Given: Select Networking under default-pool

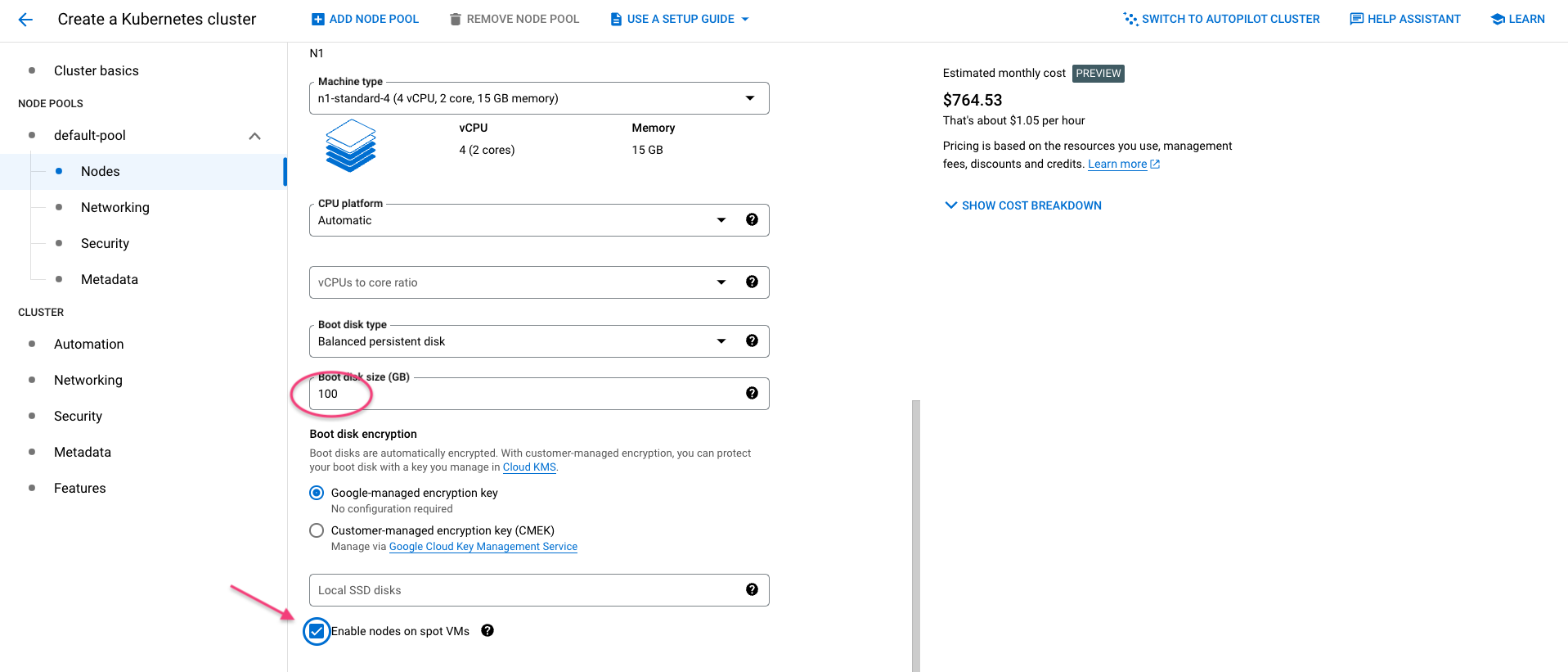Looking at the screenshot, I should pyautogui.click(x=115, y=207).
